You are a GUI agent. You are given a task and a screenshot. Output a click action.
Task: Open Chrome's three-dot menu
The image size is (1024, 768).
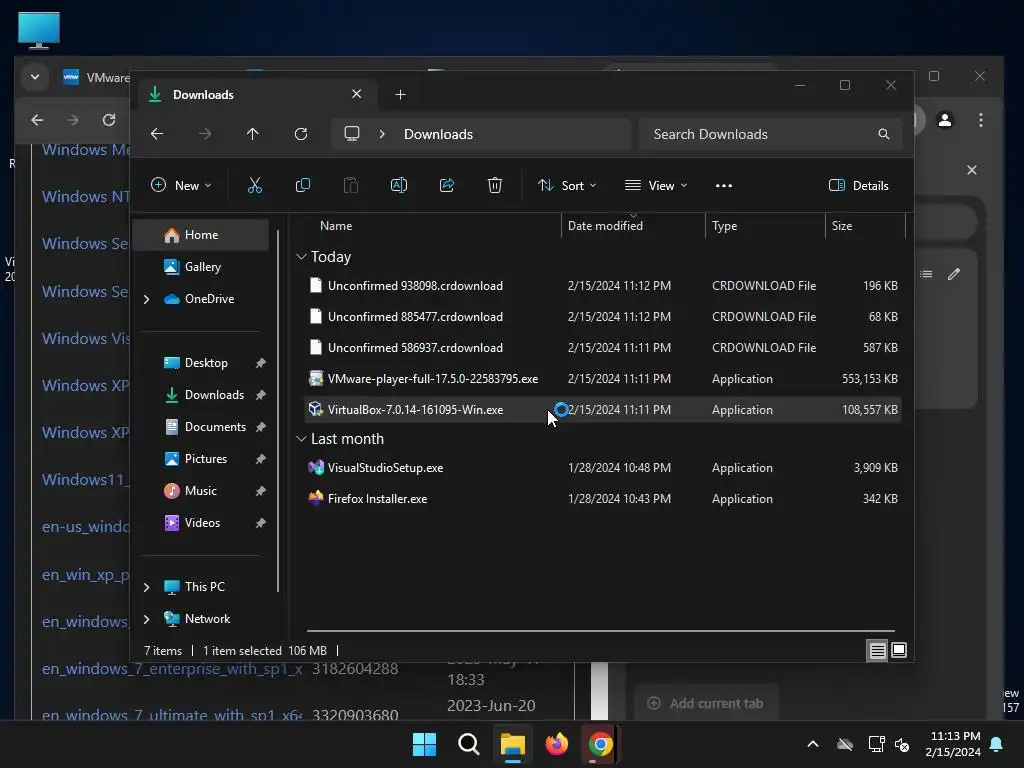tap(981, 120)
